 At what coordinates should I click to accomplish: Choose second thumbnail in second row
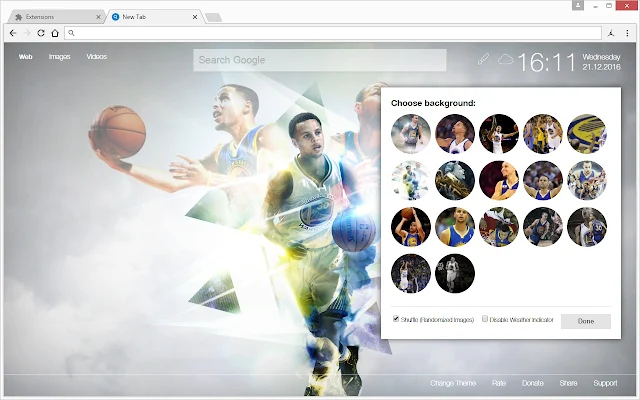click(x=455, y=180)
